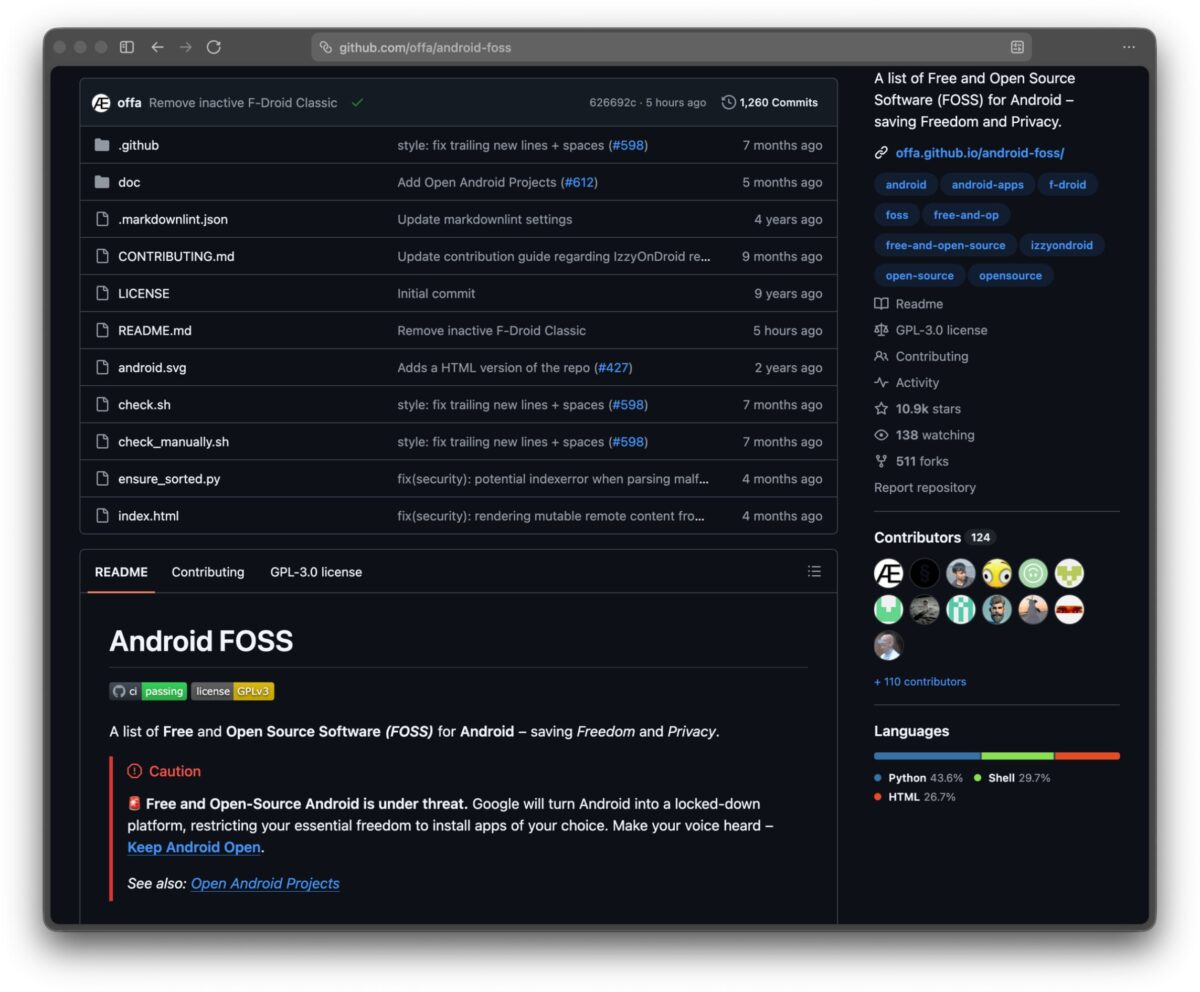This screenshot has width=1200, height=992.
Task: Open the Contributors heading link
Action: [935, 538]
